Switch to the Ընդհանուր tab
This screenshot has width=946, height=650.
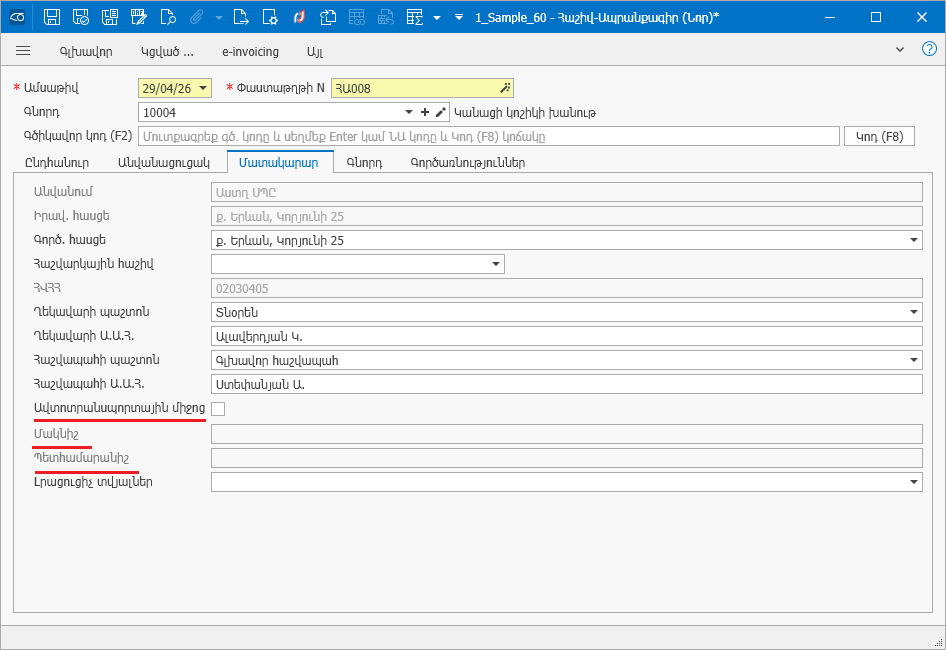click(57, 163)
